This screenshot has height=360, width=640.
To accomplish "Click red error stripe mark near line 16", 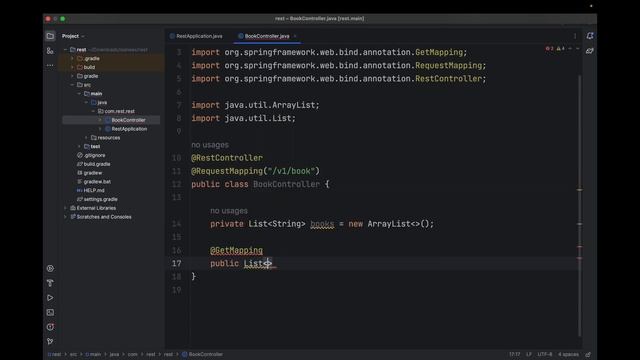I will (x=579, y=247).
